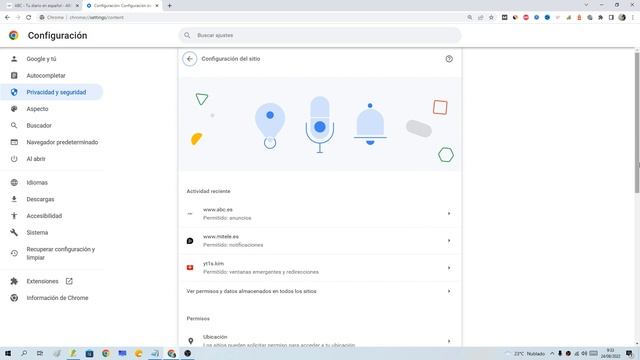Click the taskbar clock and date
Screen dimensions: 640x360
point(610,353)
